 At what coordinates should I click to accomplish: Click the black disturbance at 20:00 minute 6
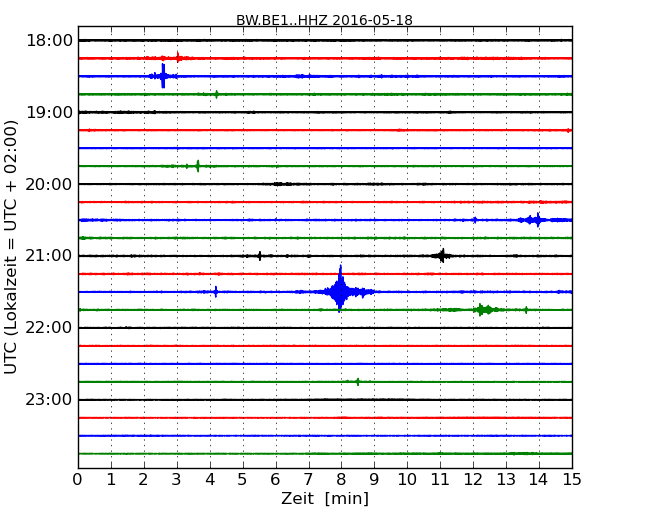tap(282, 184)
